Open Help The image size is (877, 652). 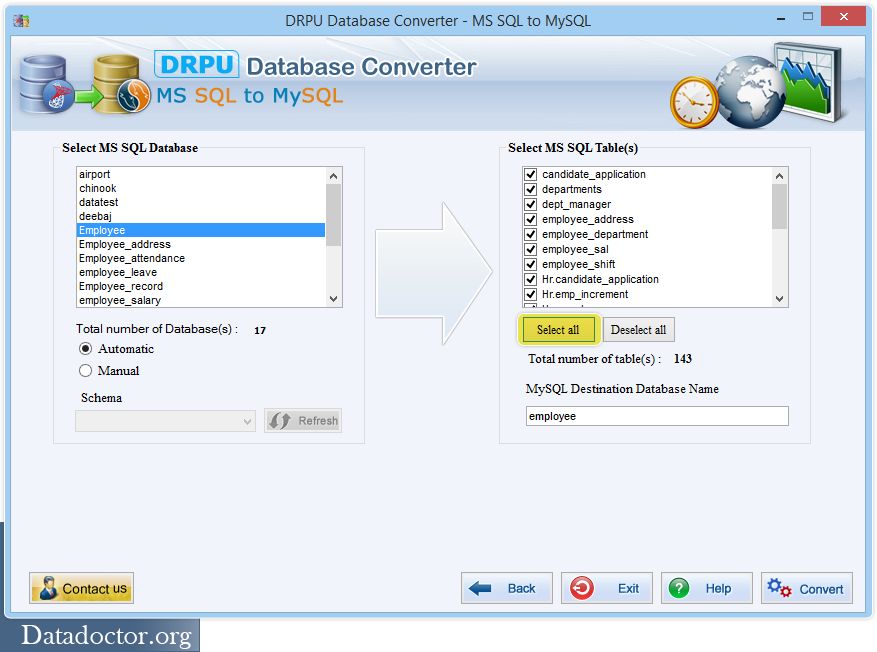click(706, 588)
